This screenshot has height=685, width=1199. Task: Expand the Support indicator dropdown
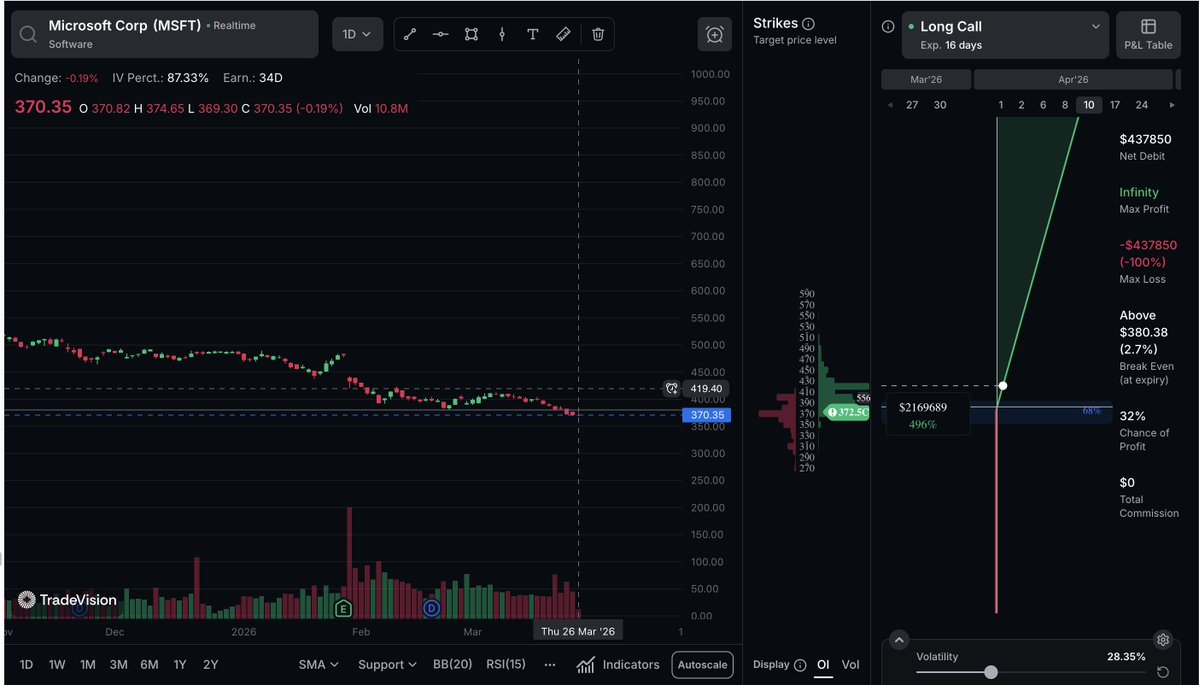(390, 664)
